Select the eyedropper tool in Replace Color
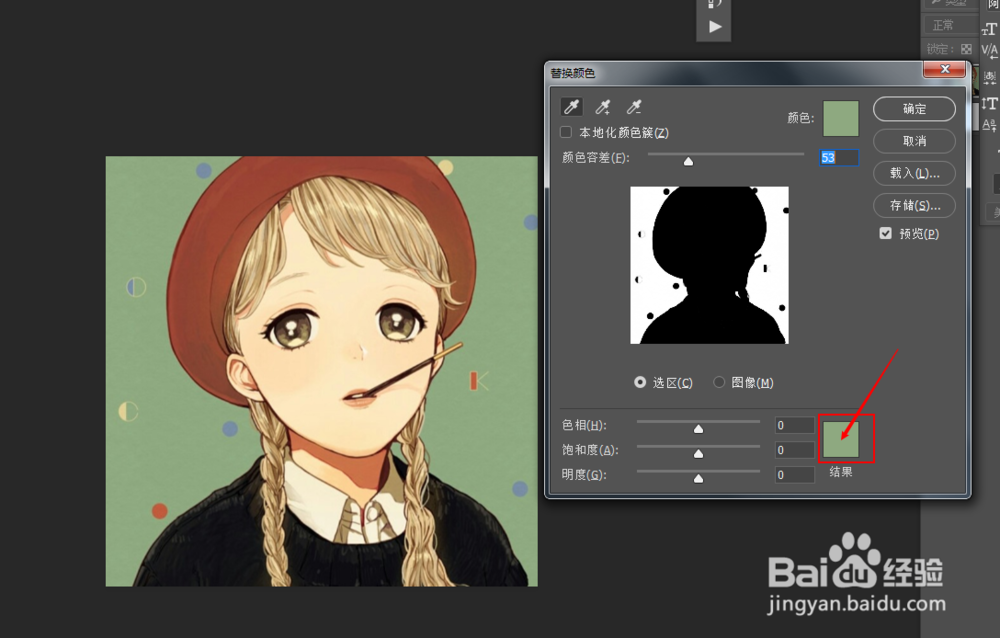This screenshot has width=1000, height=638. pyautogui.click(x=571, y=107)
